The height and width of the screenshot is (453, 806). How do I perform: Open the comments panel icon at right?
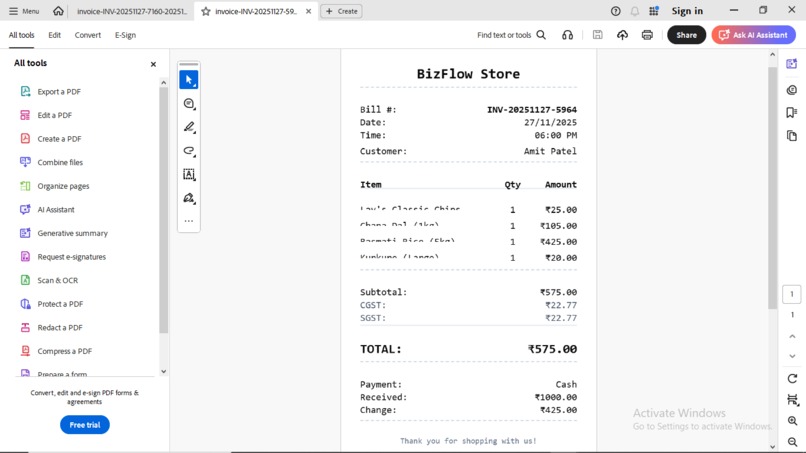pos(792,90)
